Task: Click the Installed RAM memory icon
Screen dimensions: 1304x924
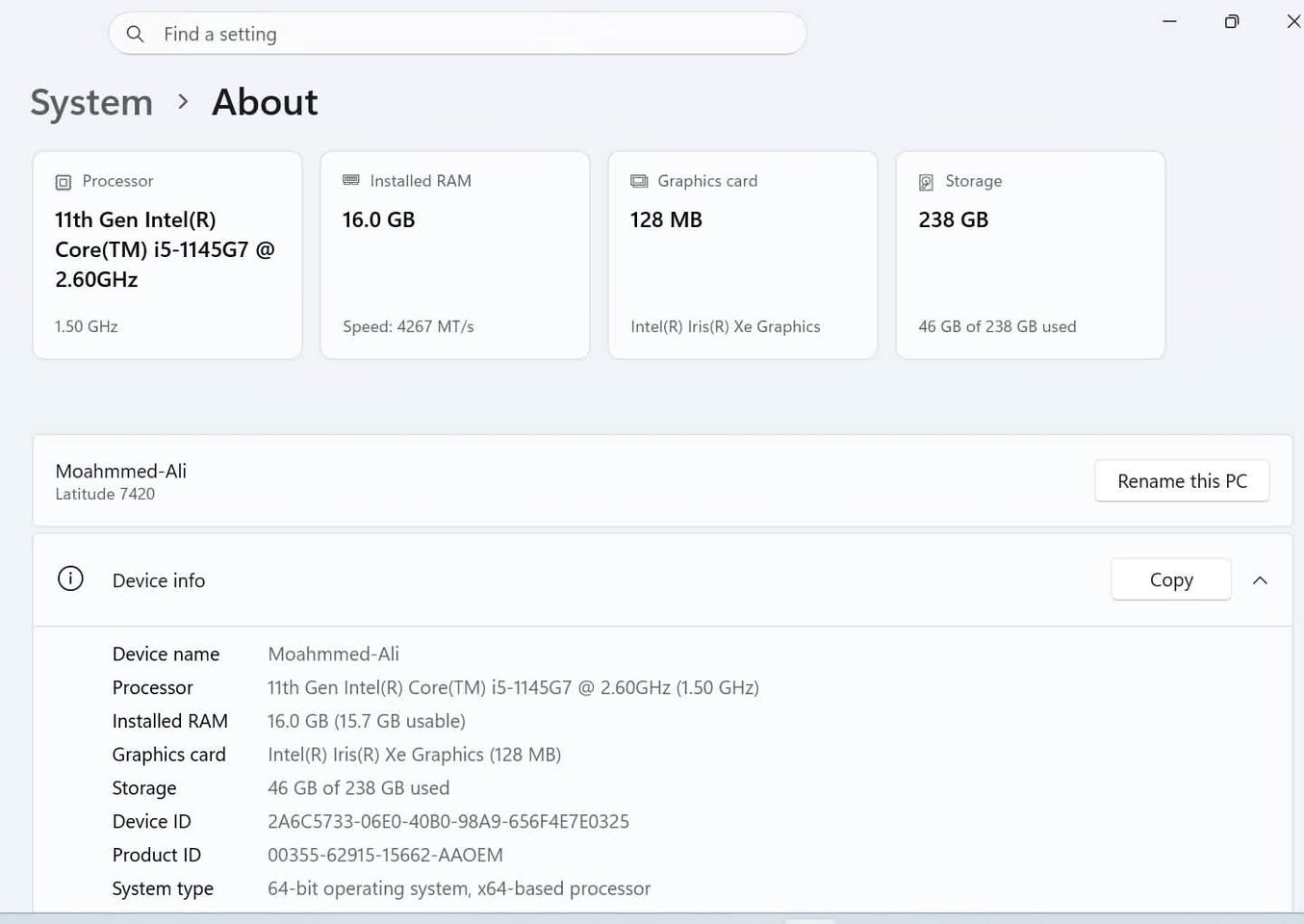Action: pos(351,180)
